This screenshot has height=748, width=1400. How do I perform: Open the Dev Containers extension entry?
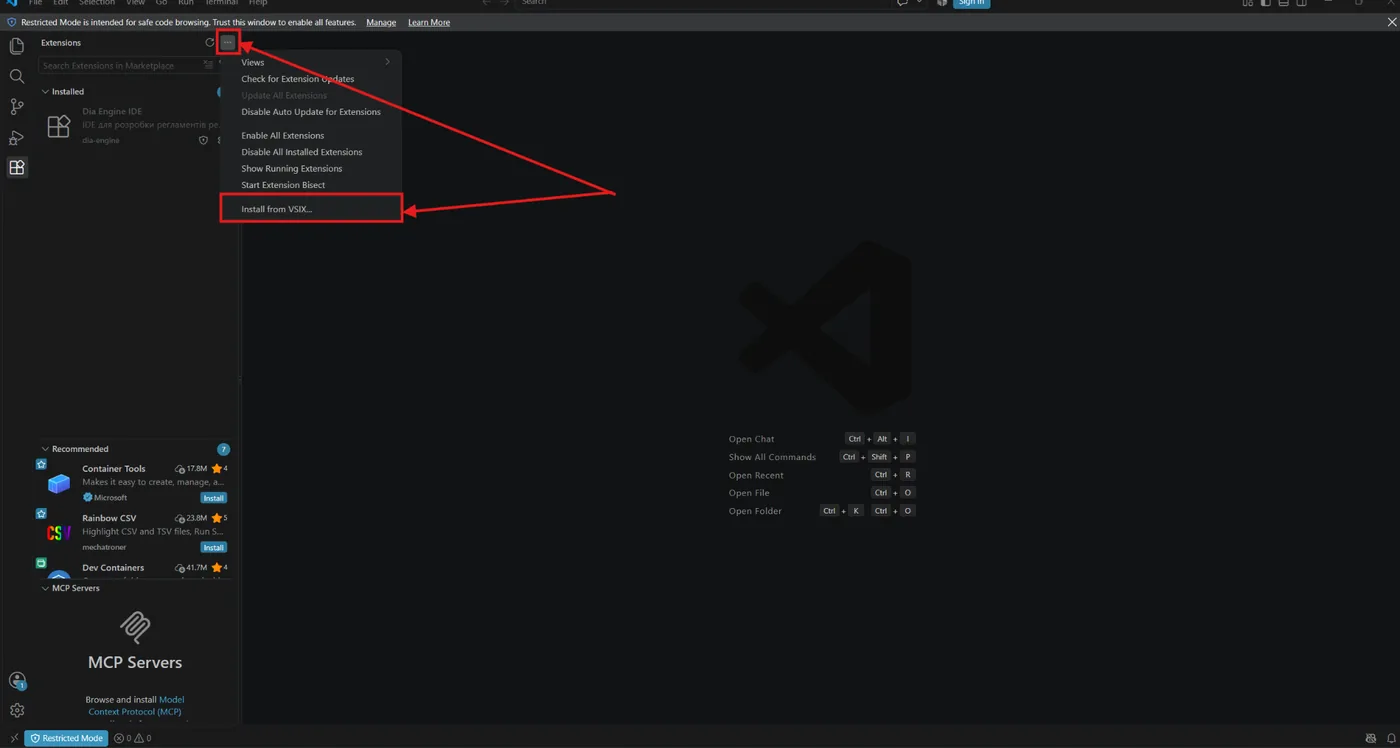(135, 568)
